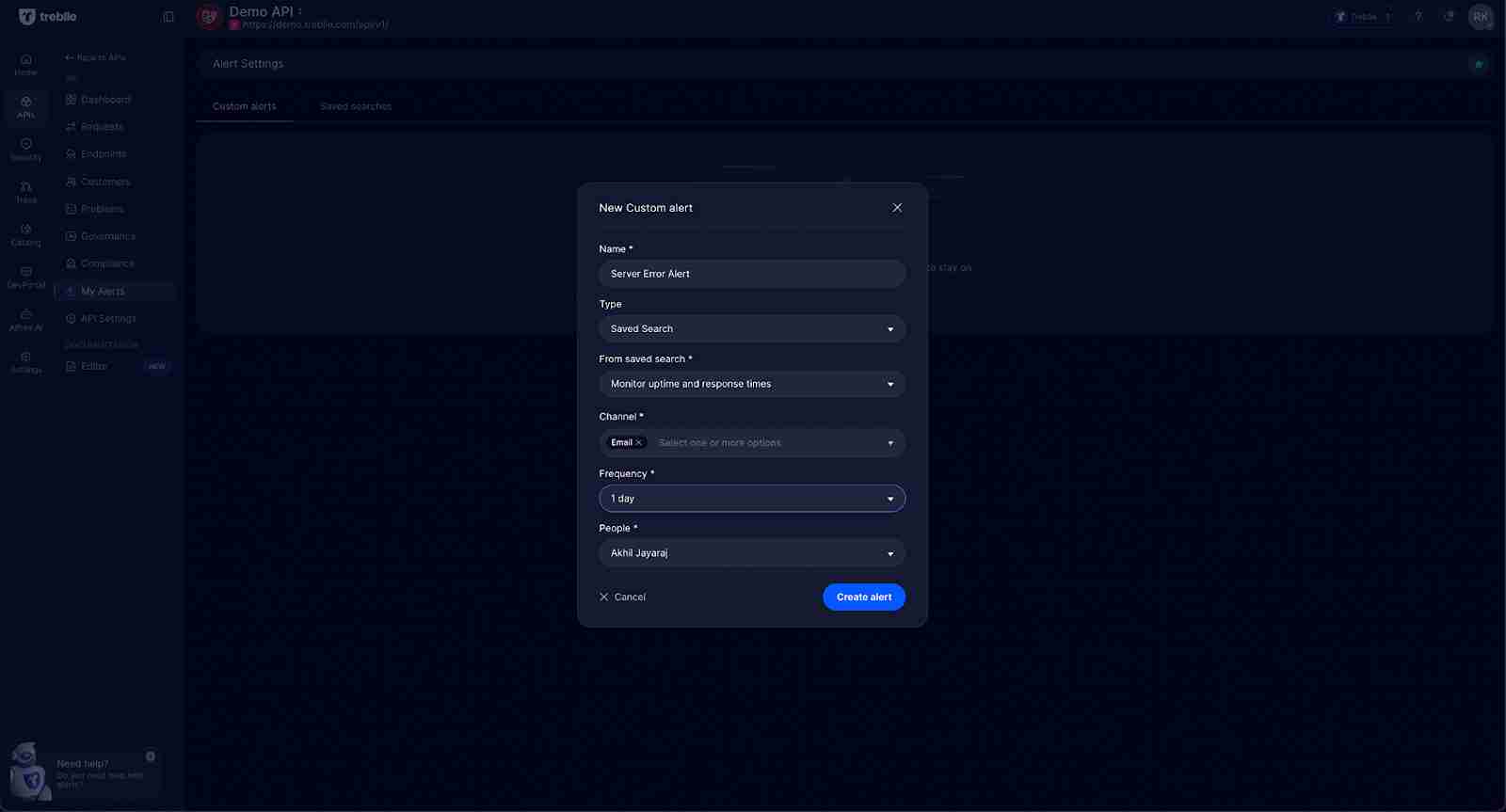This screenshot has width=1506, height=812.
Task: Click the API Settings gear icon
Action: coord(71,319)
